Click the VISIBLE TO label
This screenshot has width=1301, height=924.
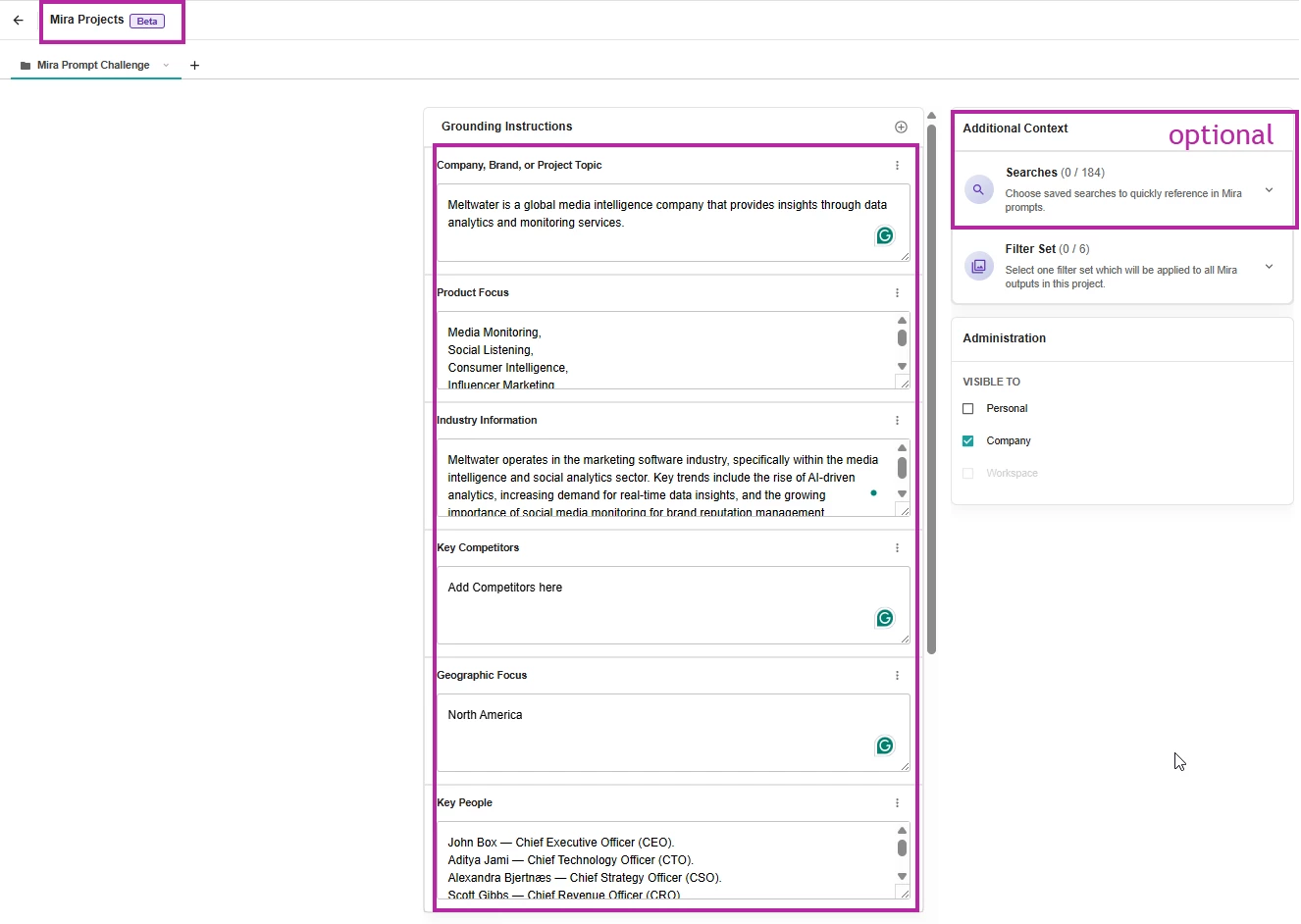991,383
